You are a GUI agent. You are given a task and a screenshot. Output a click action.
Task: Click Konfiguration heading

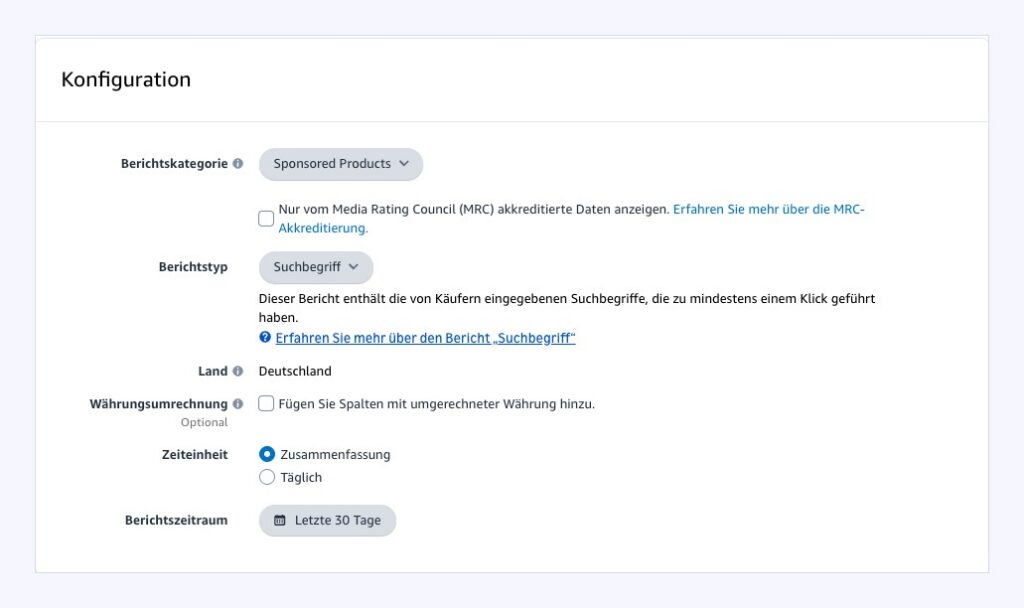pyautogui.click(x=126, y=79)
